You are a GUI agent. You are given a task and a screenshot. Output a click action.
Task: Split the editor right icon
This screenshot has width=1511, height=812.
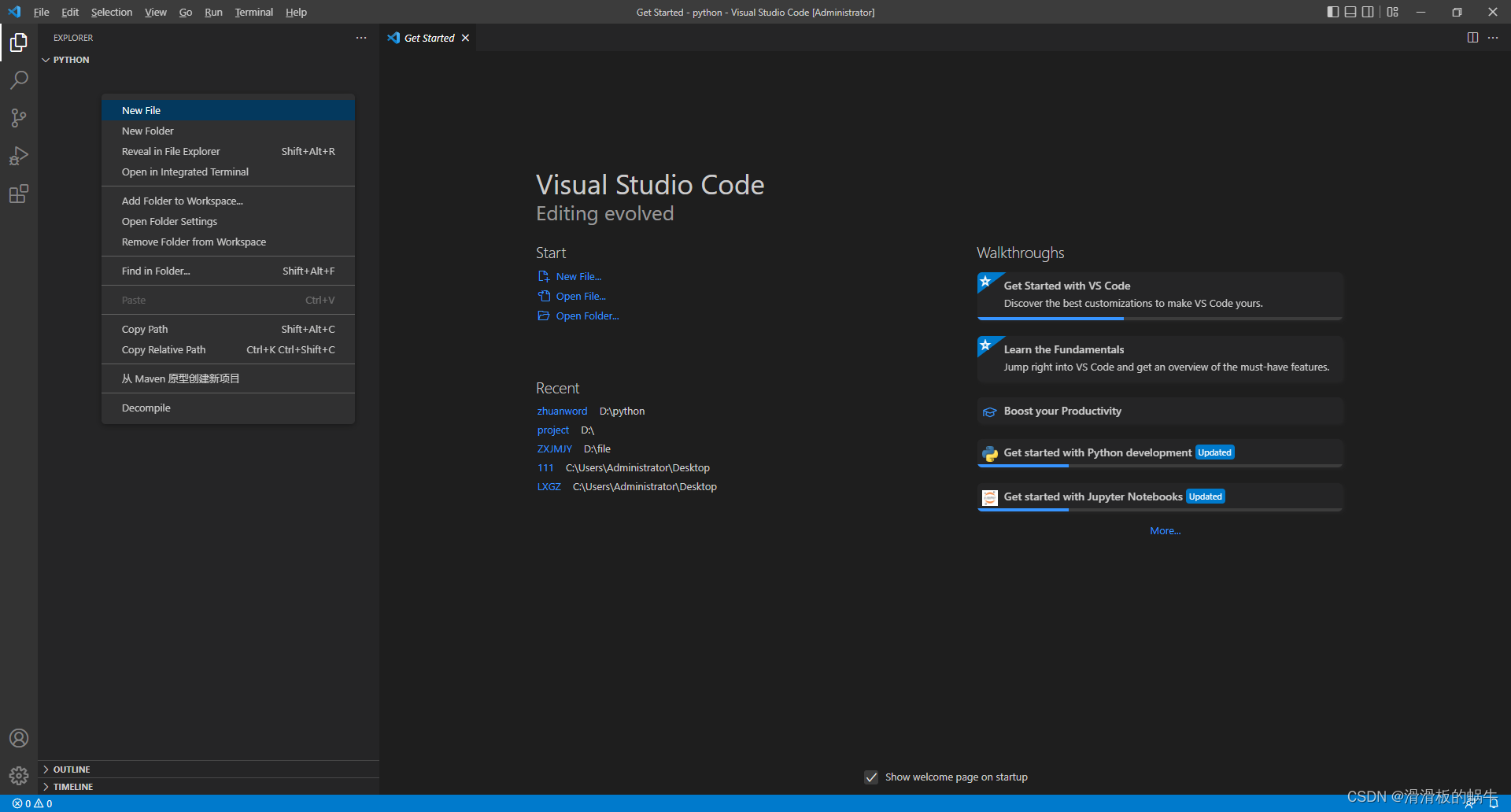click(x=1472, y=38)
